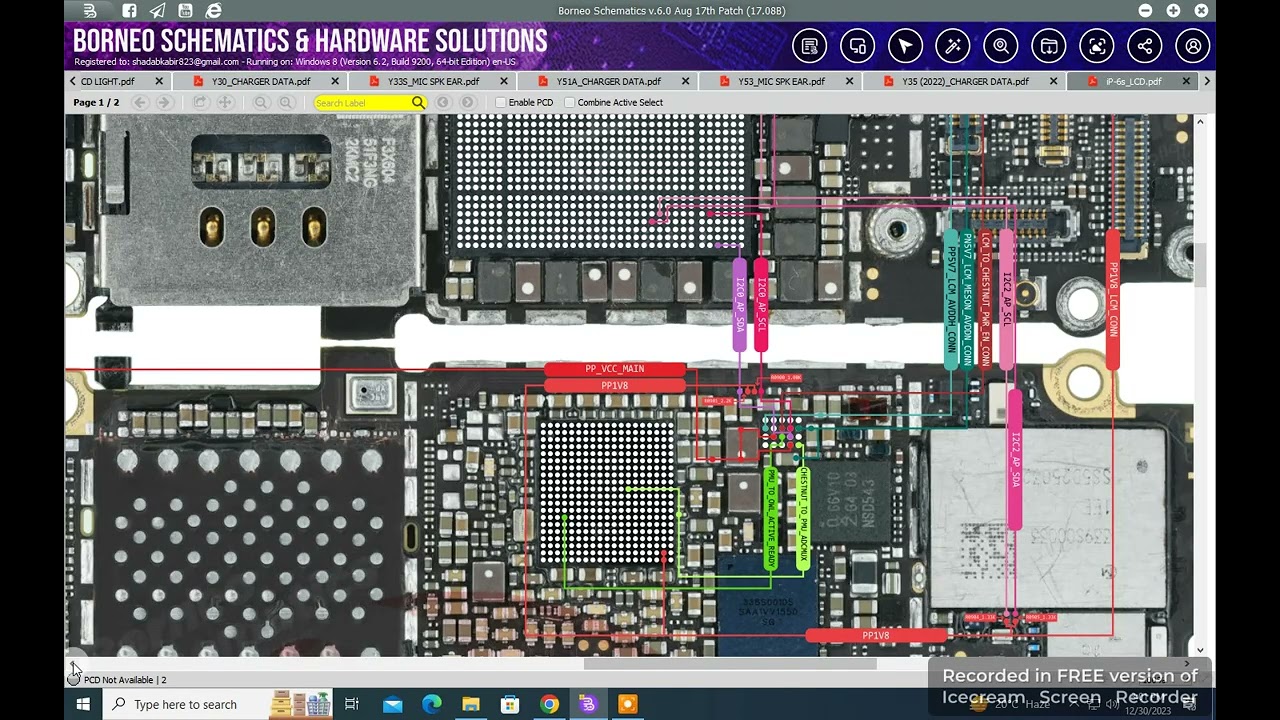Jump to previous search result
The image size is (1280, 720).
[x=443, y=102]
